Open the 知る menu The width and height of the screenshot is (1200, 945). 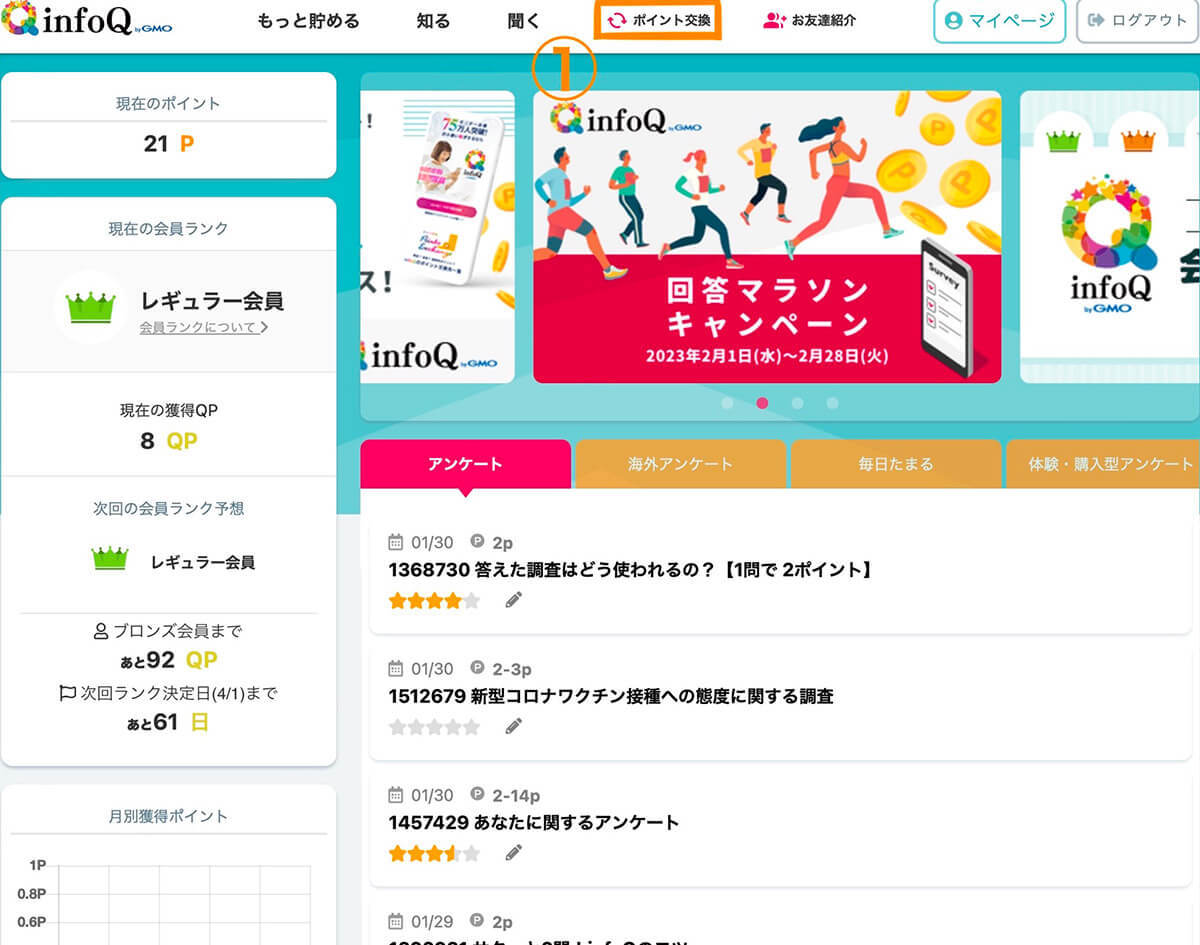point(434,21)
